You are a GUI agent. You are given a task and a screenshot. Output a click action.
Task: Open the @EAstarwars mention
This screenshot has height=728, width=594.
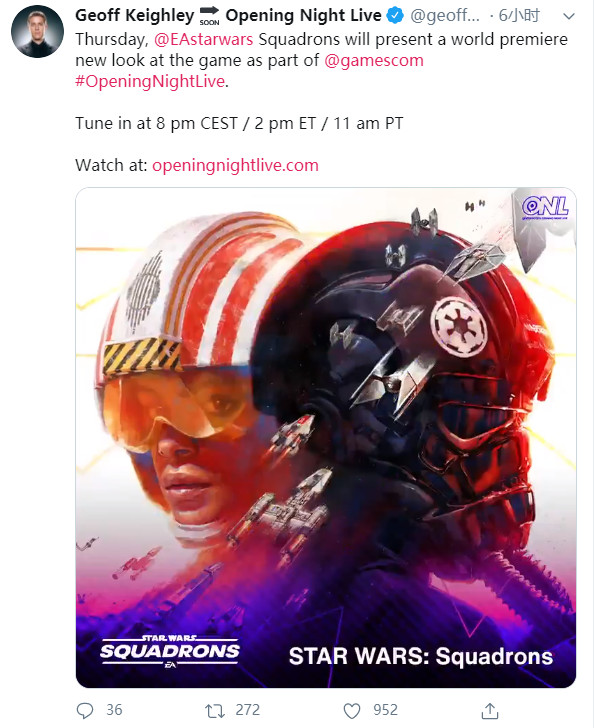click(203, 39)
